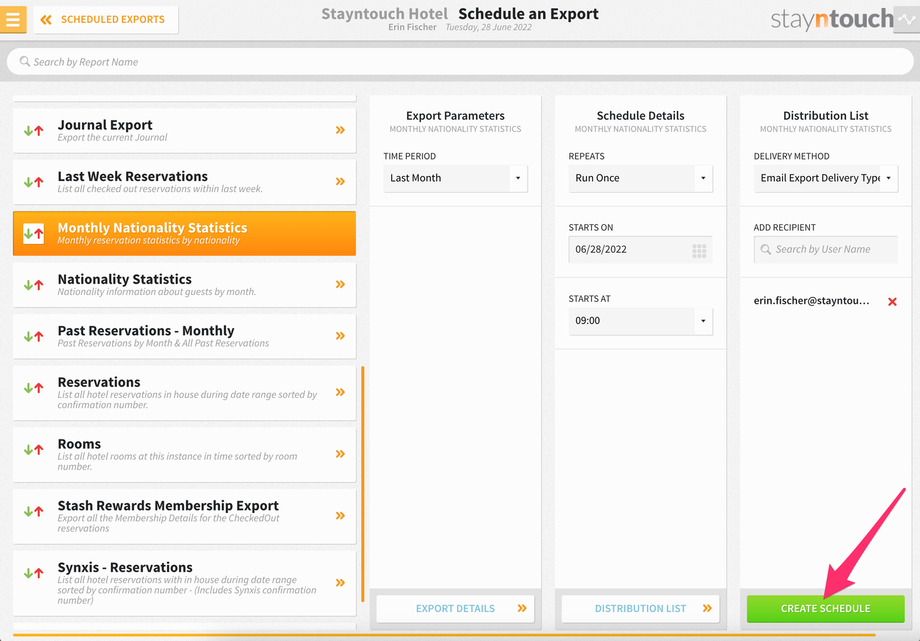The height and width of the screenshot is (641, 920).
Task: Click the Starts On date field
Action: (640, 249)
